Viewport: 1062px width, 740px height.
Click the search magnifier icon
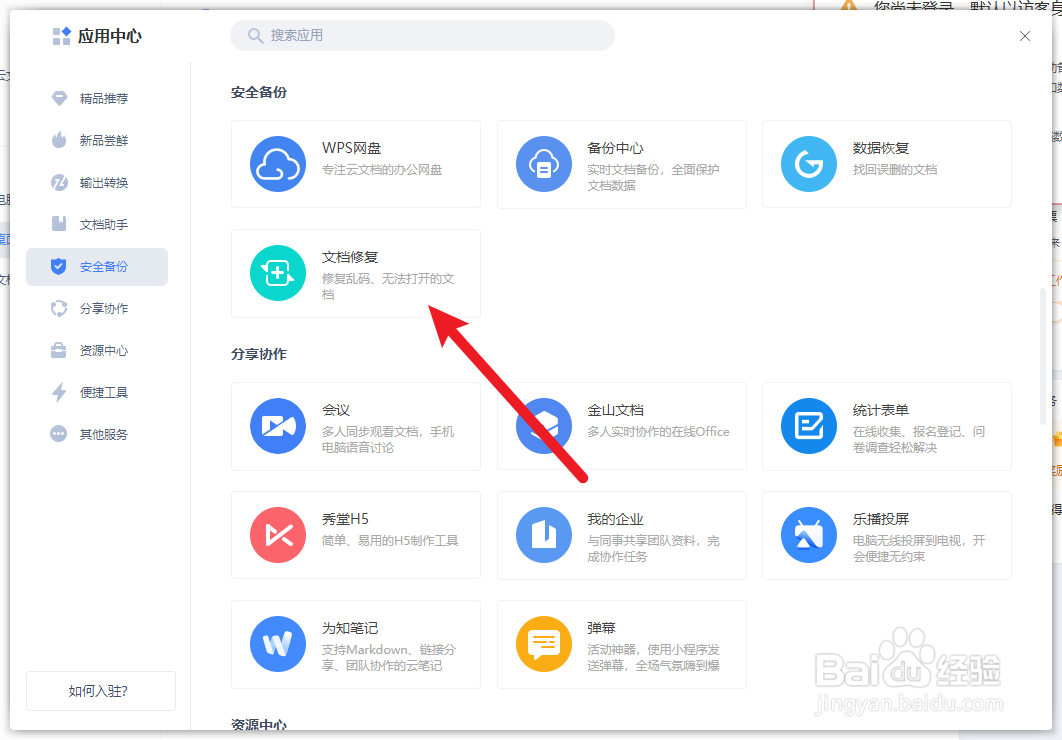255,36
